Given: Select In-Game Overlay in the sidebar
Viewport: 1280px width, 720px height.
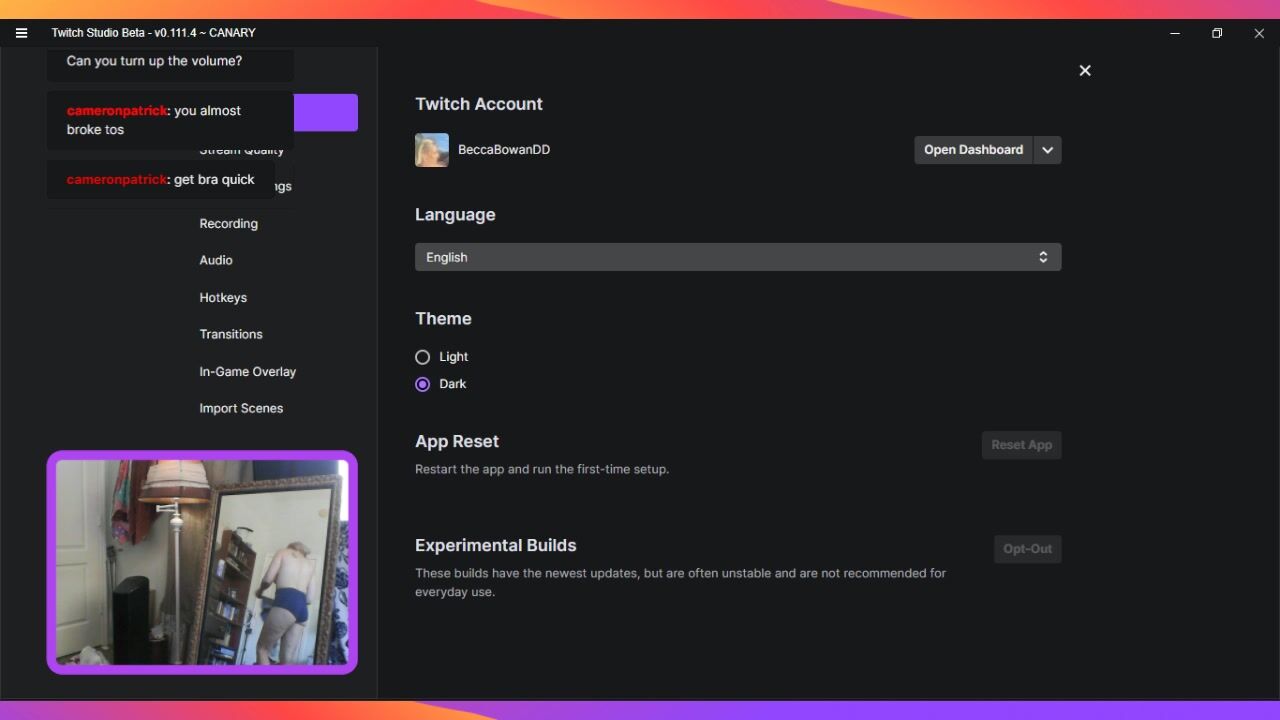Looking at the screenshot, I should click(x=248, y=372).
